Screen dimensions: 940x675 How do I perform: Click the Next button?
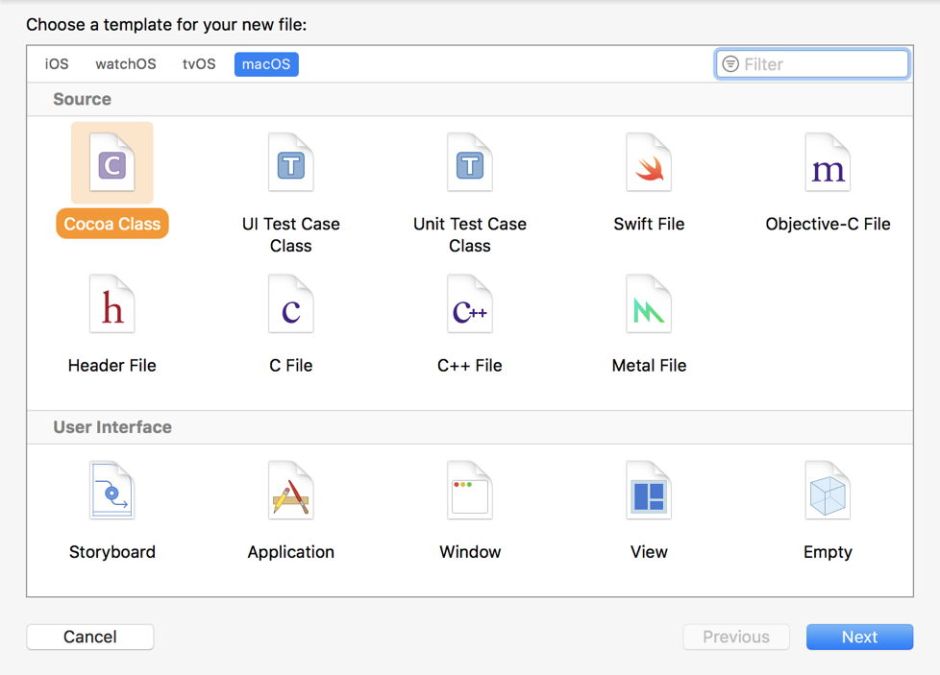click(859, 637)
